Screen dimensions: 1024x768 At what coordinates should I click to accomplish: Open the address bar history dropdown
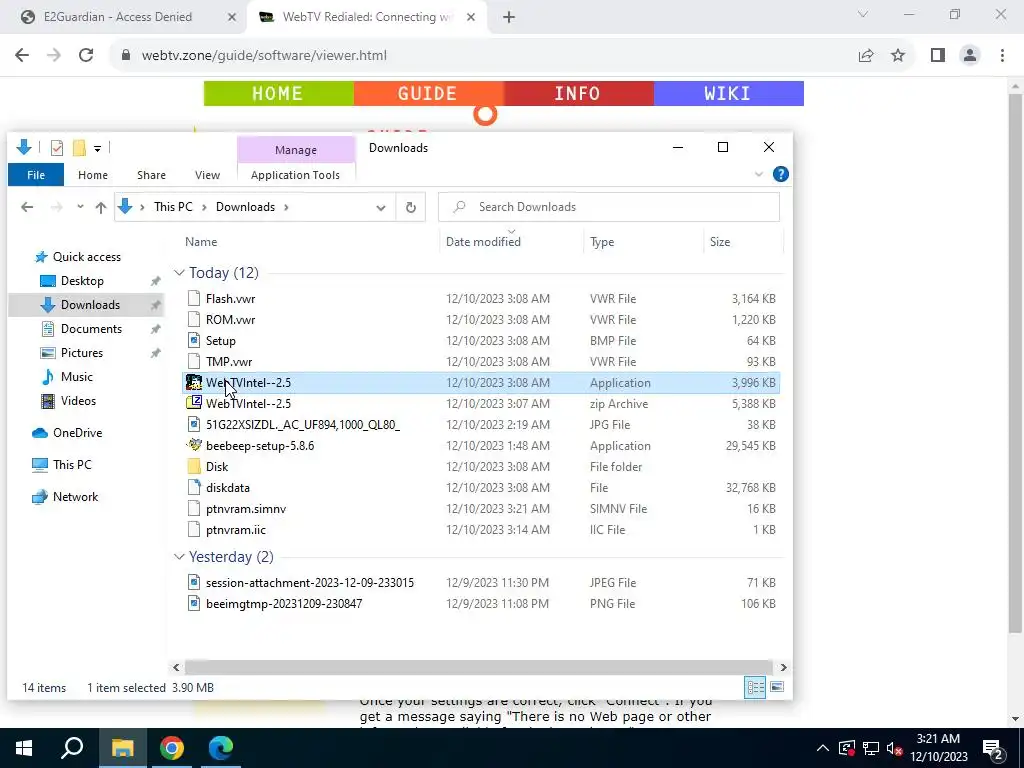(x=381, y=208)
